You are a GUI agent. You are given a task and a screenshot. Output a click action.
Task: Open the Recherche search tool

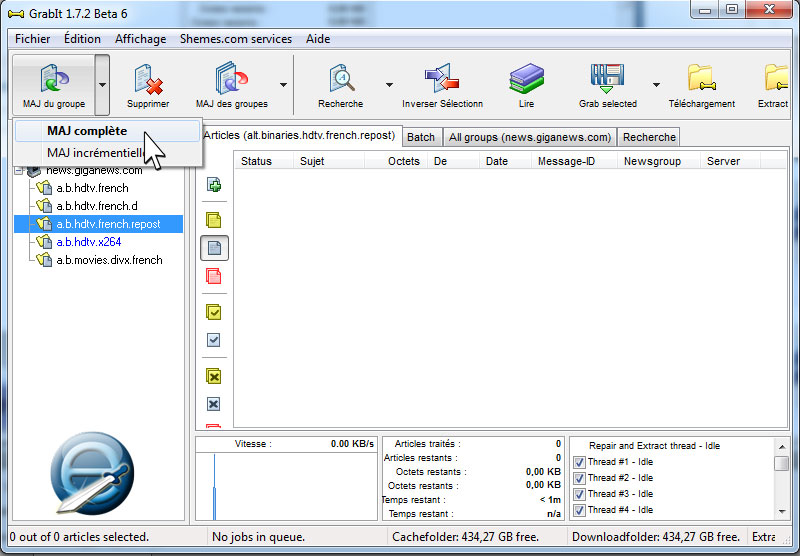[341, 78]
